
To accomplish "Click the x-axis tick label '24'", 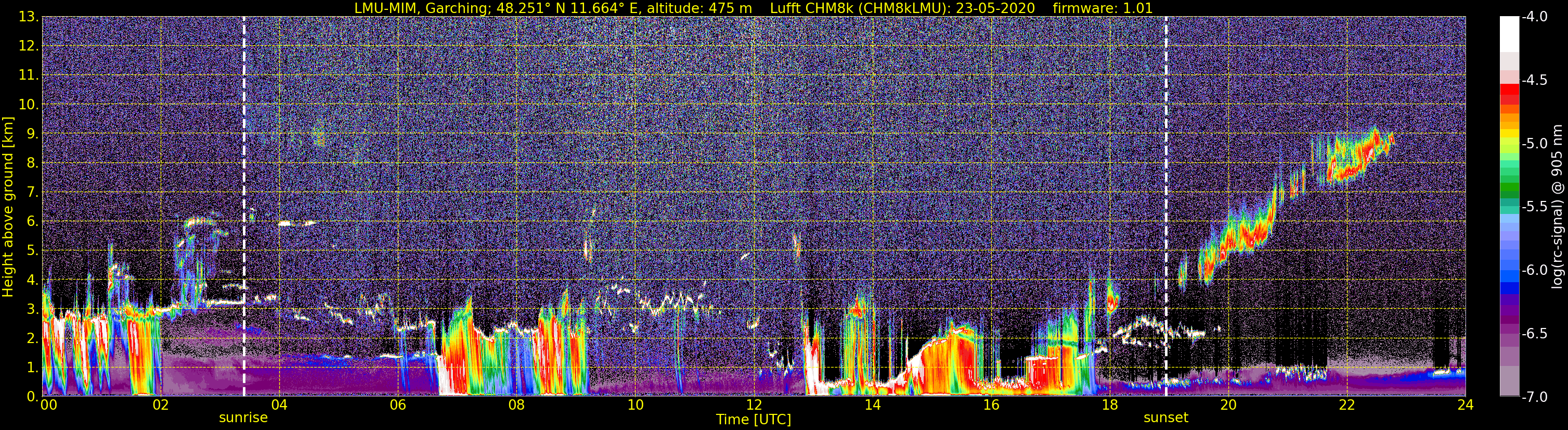I will 1466,405.
